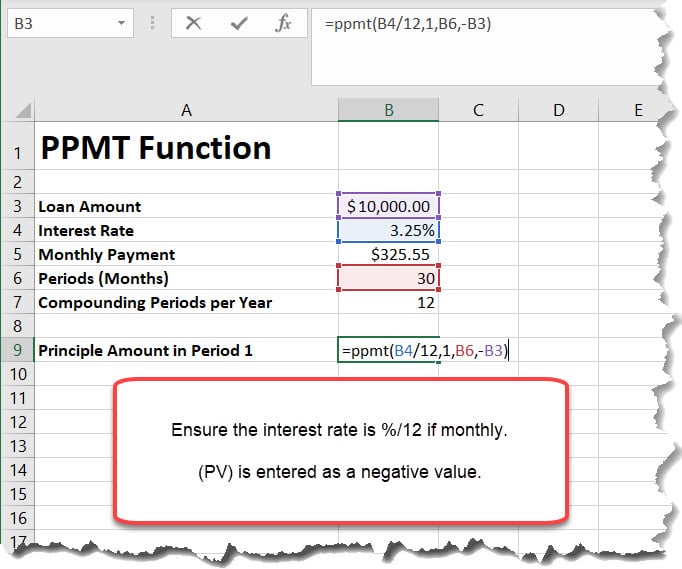Select row 6 header
Viewport: 682px width, 569px height.
[x=18, y=278]
